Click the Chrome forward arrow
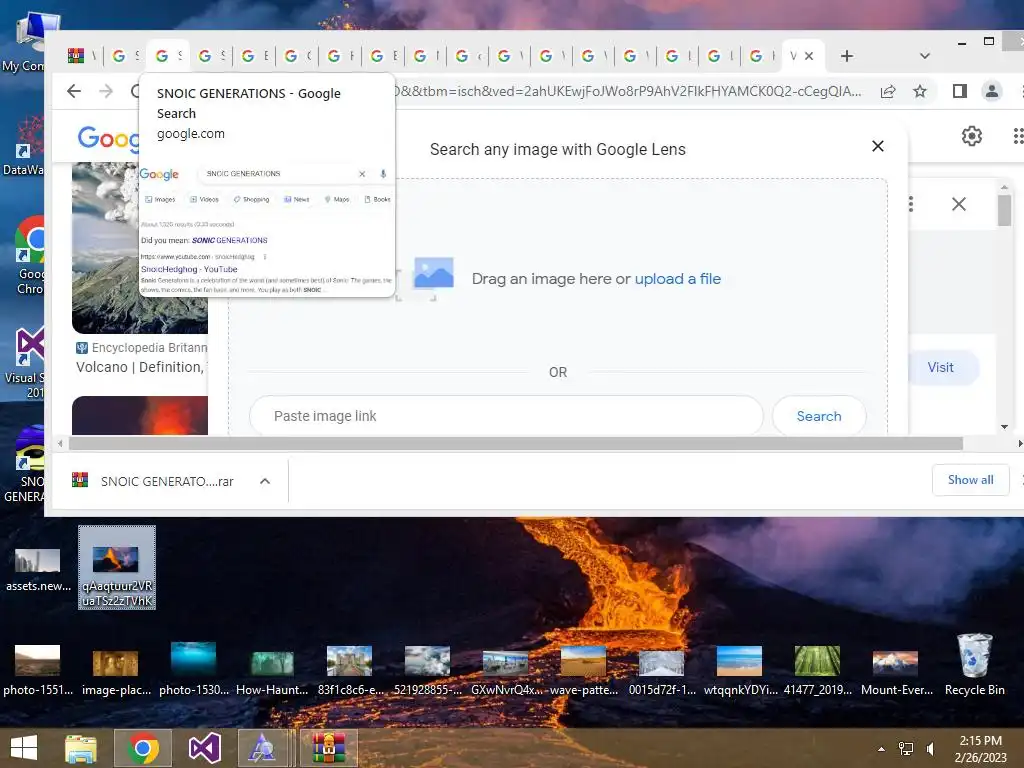This screenshot has height=768, width=1024. pos(106,91)
